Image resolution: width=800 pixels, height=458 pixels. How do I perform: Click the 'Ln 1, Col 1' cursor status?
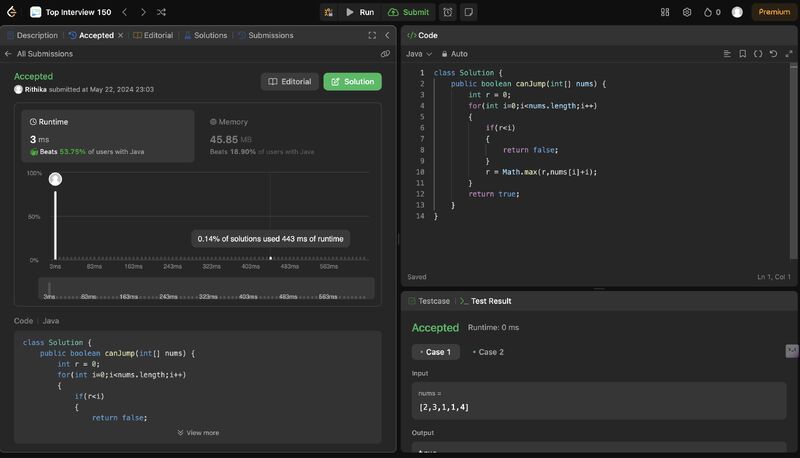[773, 277]
